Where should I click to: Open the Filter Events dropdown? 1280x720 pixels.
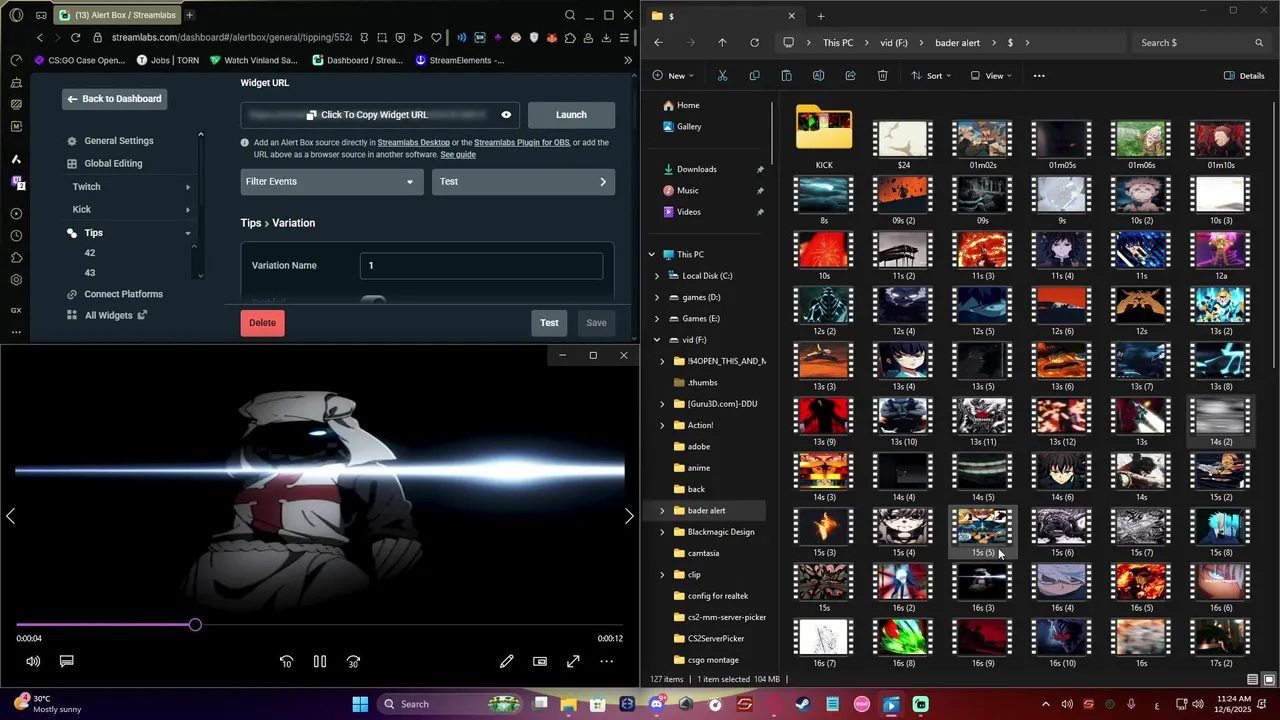tap(330, 182)
